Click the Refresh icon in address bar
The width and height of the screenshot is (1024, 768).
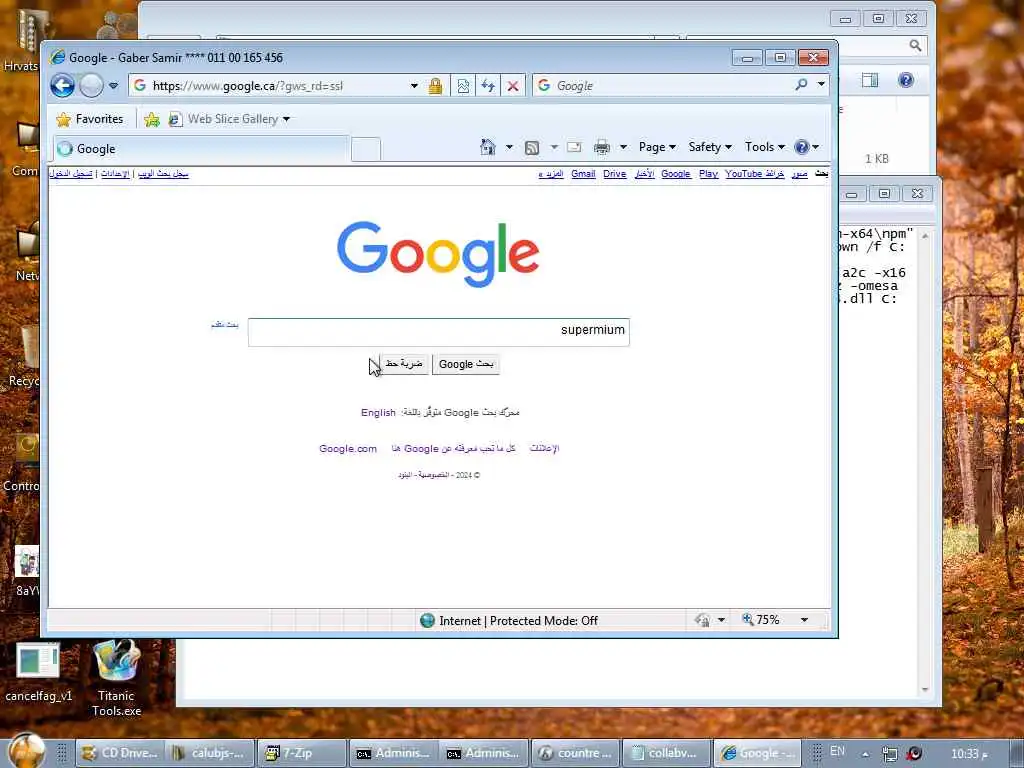[x=488, y=86]
